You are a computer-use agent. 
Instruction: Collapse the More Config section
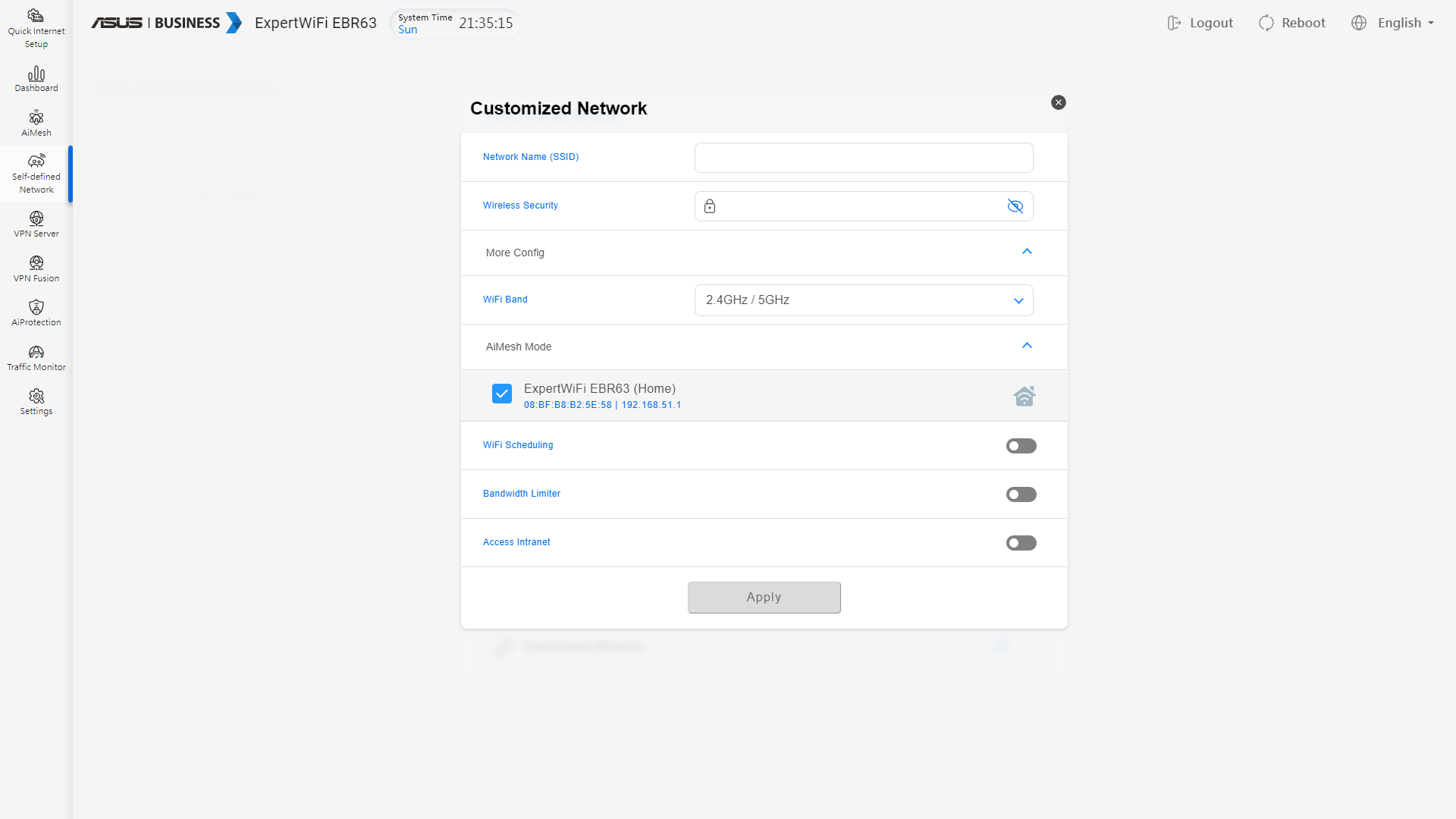click(x=1027, y=252)
